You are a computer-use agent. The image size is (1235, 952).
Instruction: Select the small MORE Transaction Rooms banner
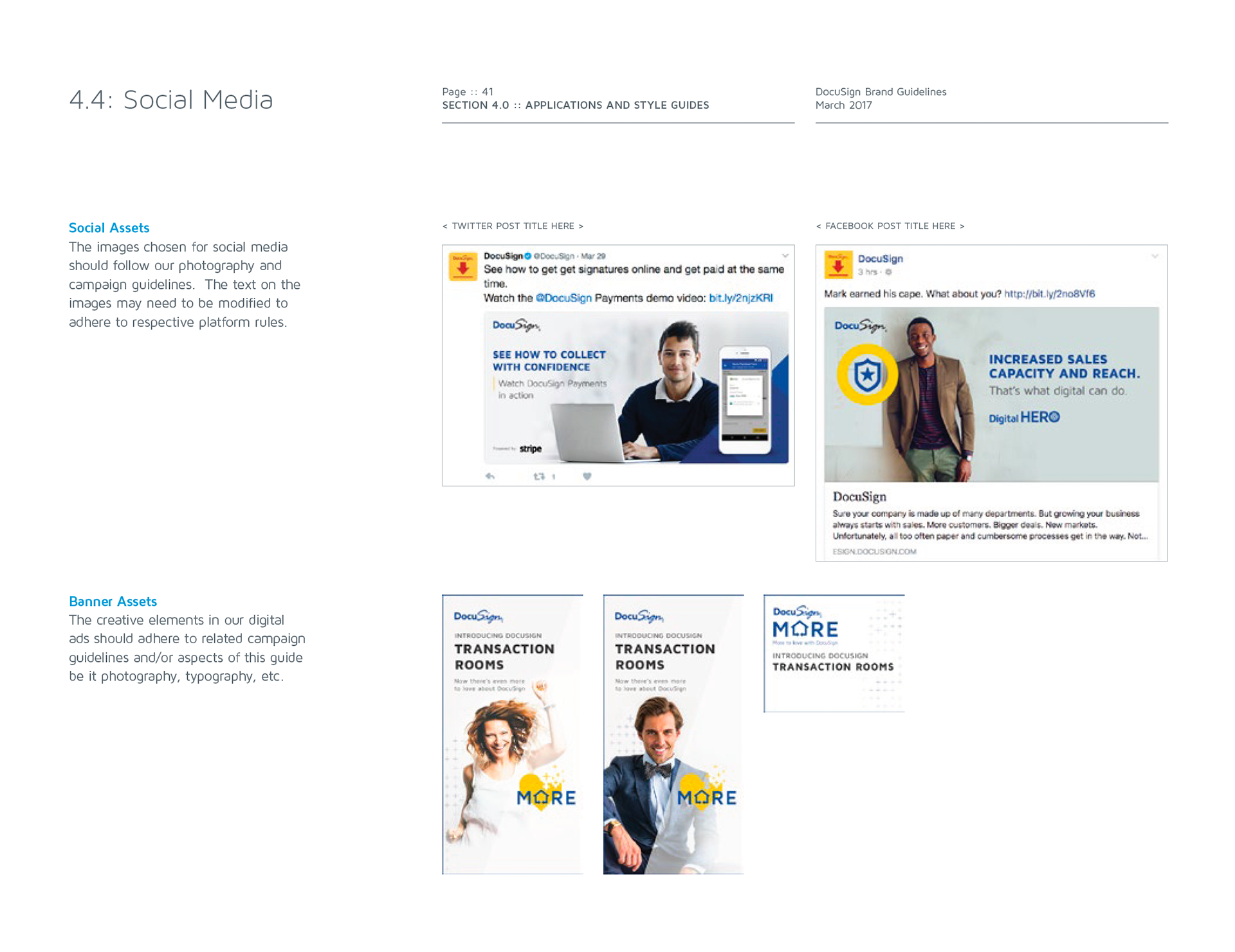[834, 653]
